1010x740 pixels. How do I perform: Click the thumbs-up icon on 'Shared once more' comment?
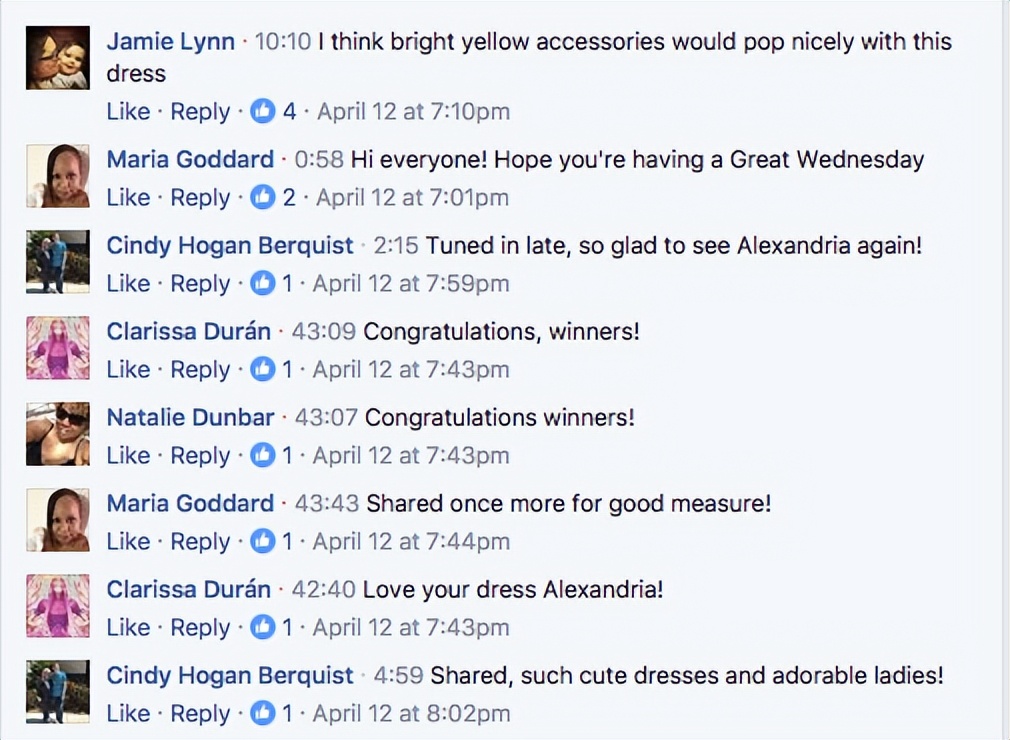coord(262,541)
